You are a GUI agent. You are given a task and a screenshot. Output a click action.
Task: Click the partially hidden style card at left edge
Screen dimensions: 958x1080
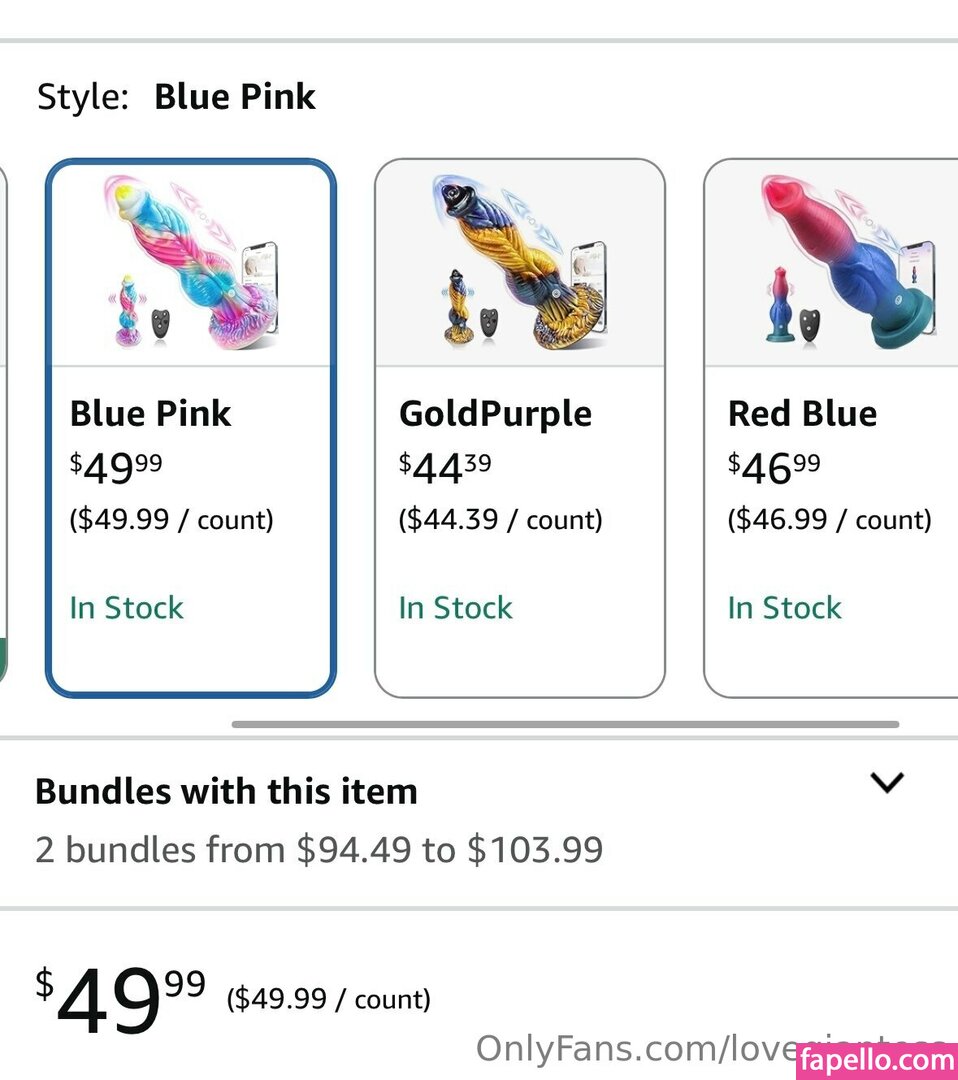pos(3,430)
